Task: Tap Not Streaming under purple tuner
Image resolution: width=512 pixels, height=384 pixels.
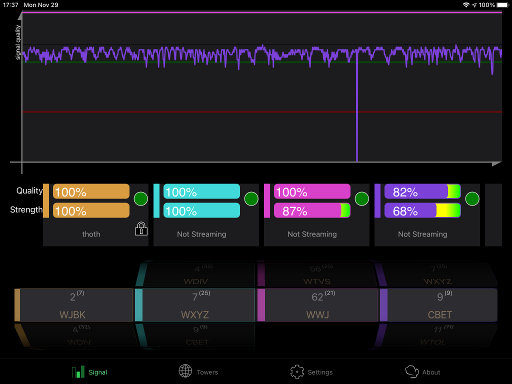Action: (422, 234)
